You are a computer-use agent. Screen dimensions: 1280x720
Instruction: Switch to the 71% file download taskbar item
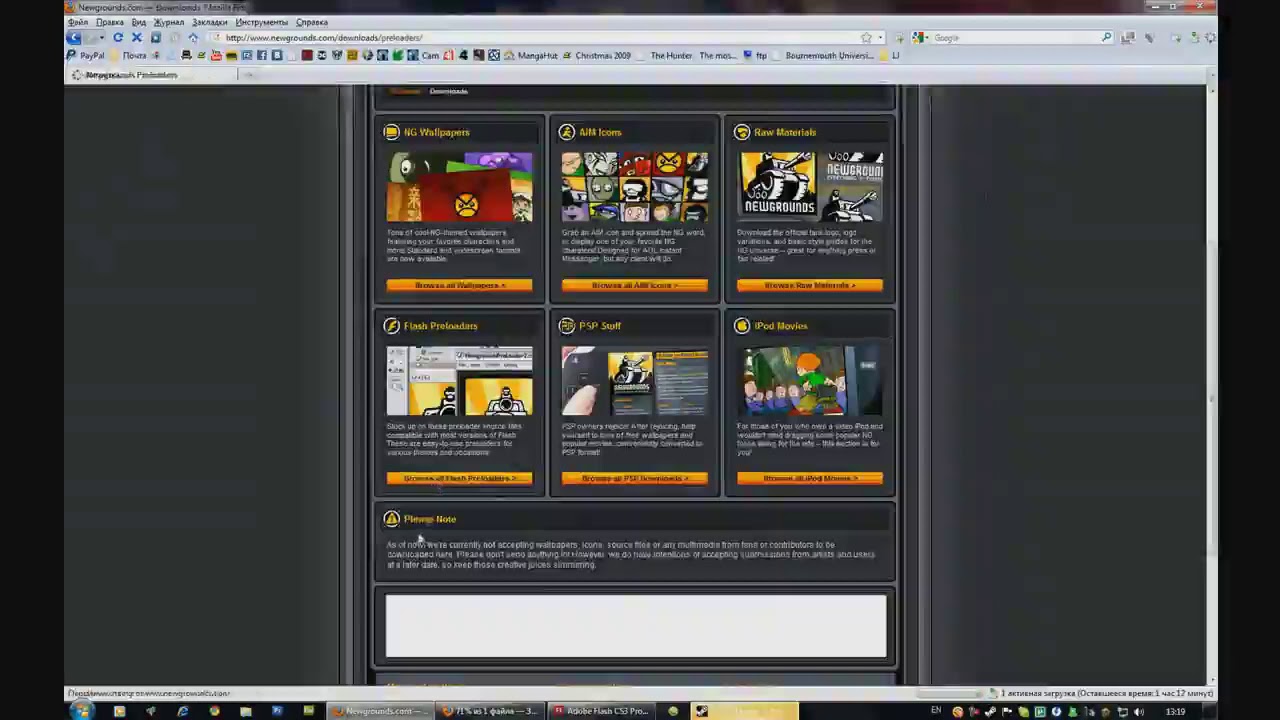pos(490,711)
